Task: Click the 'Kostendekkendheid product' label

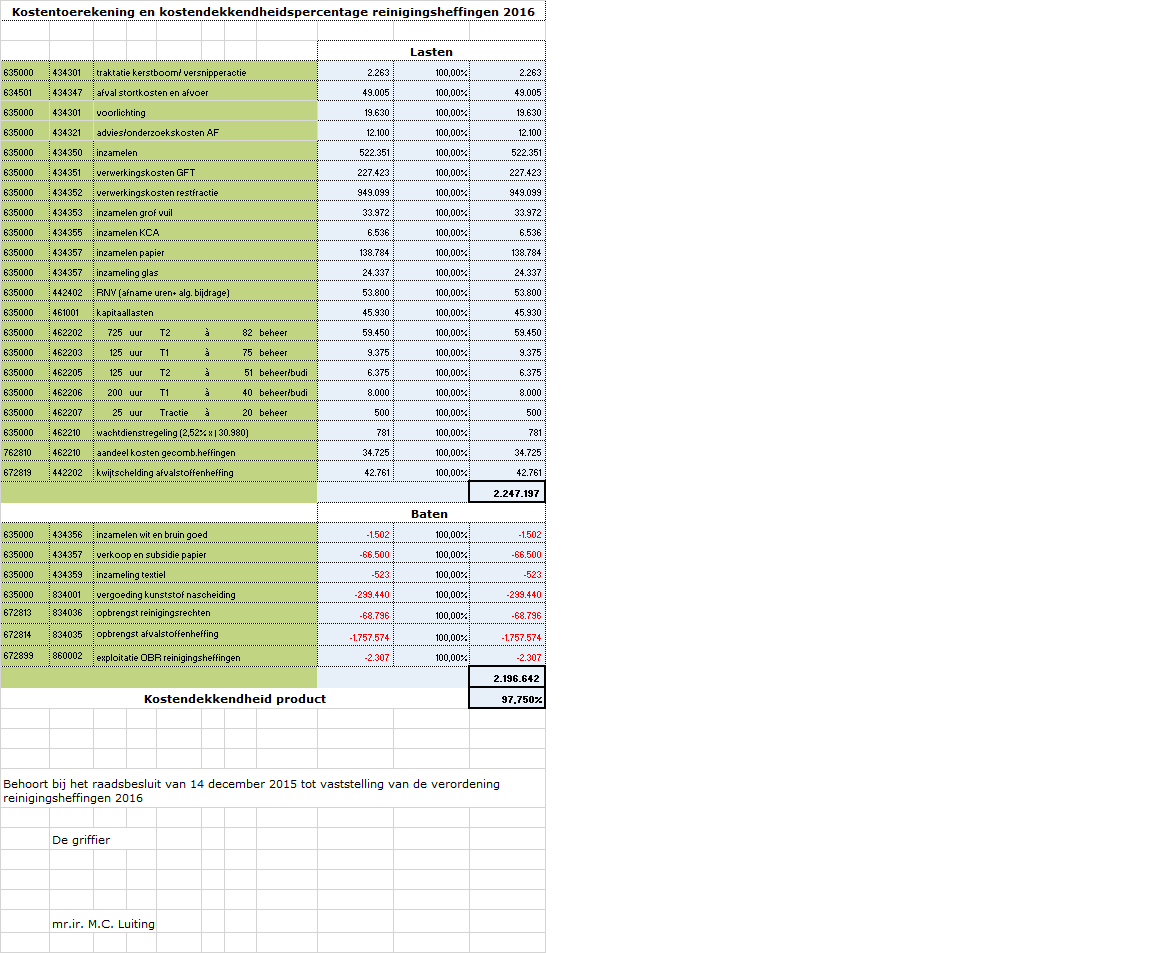Action: pyautogui.click(x=235, y=699)
